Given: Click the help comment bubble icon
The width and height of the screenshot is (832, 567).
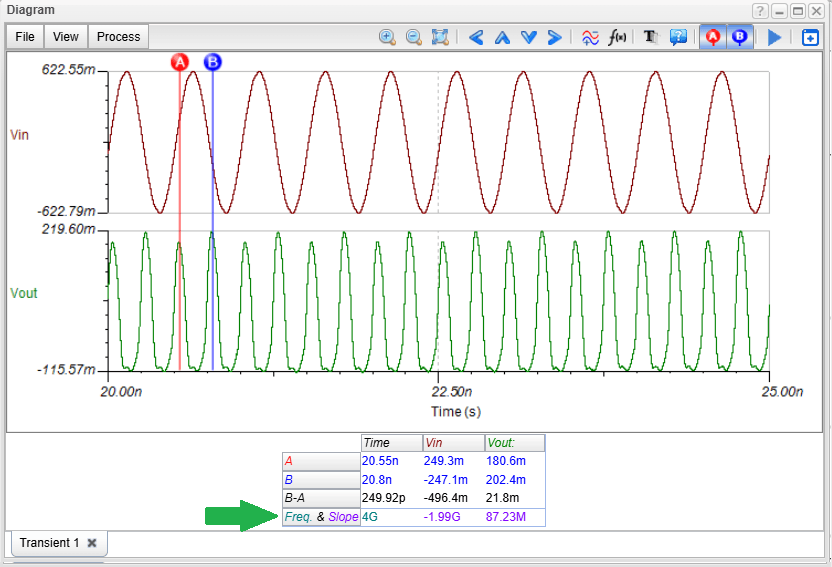Looking at the screenshot, I should 678,37.
